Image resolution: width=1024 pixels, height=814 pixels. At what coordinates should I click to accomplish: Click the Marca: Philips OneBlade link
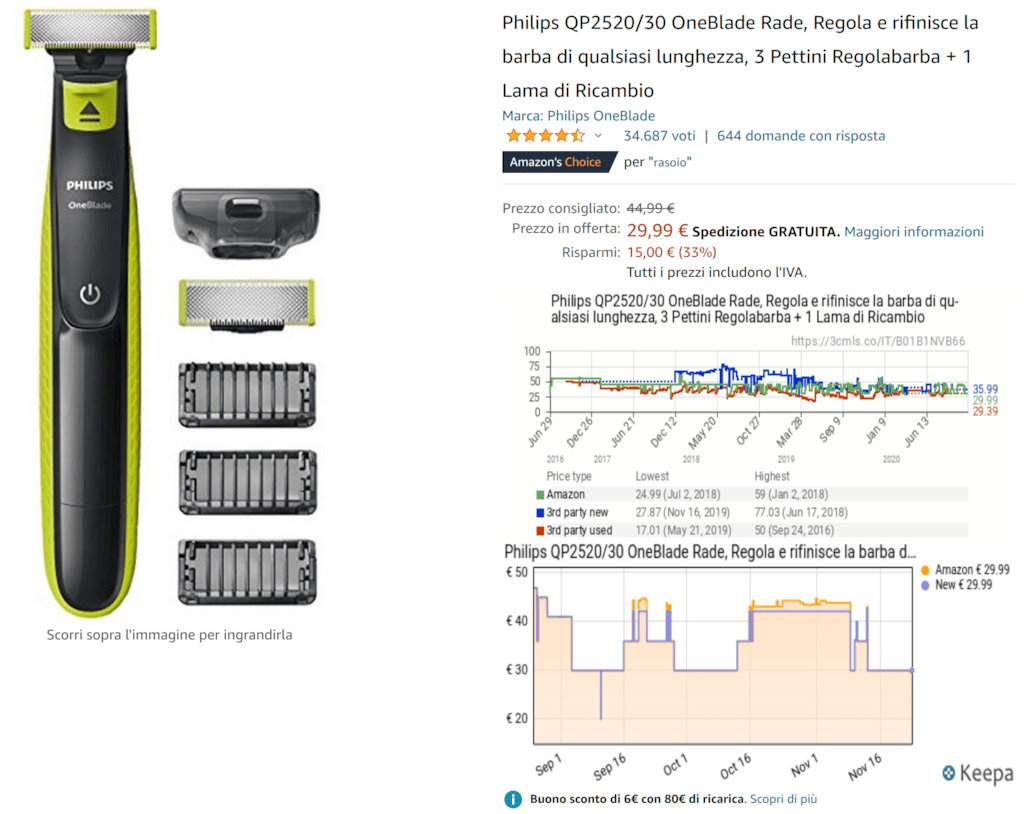[x=578, y=116]
